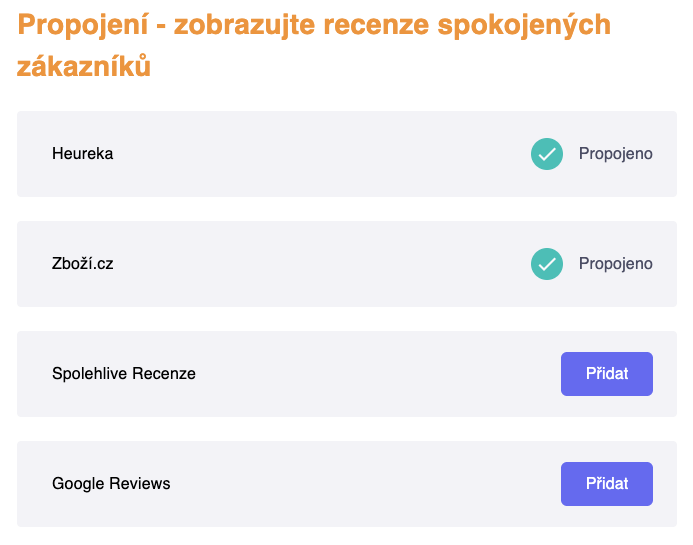Click empty middle area of Heureka card
Screen dimensions: 693x545
[320, 154]
